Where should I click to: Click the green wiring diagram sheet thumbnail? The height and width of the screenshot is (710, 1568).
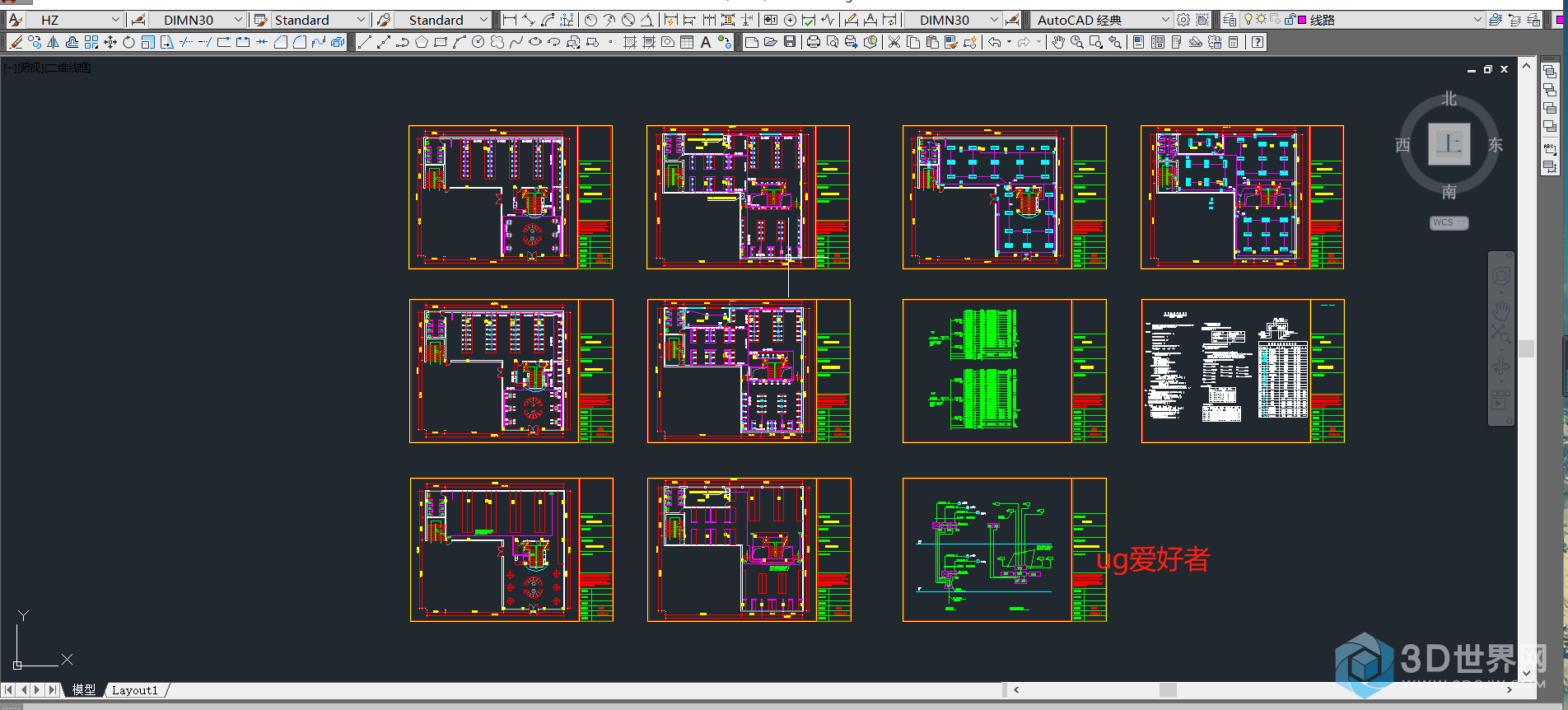(x=1005, y=371)
